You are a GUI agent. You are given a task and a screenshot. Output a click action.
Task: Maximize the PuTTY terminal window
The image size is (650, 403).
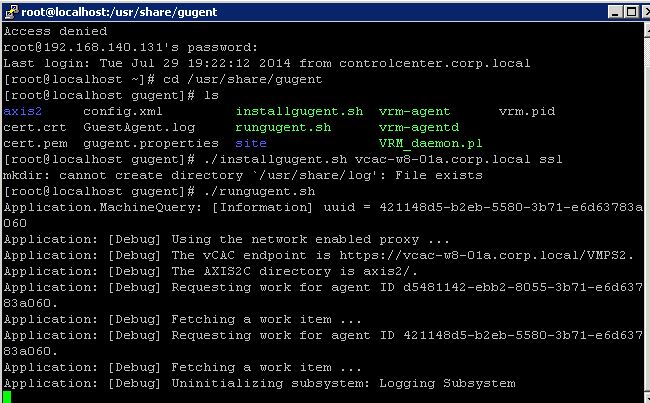coord(631,12)
